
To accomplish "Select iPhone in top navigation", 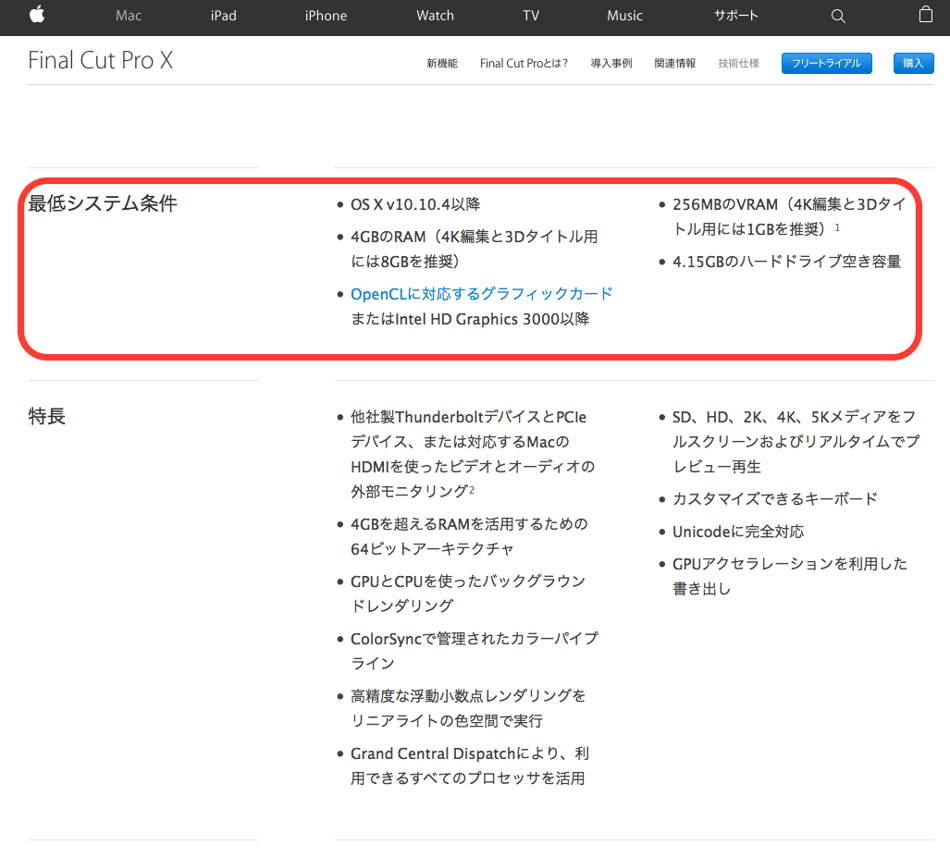I will [326, 16].
